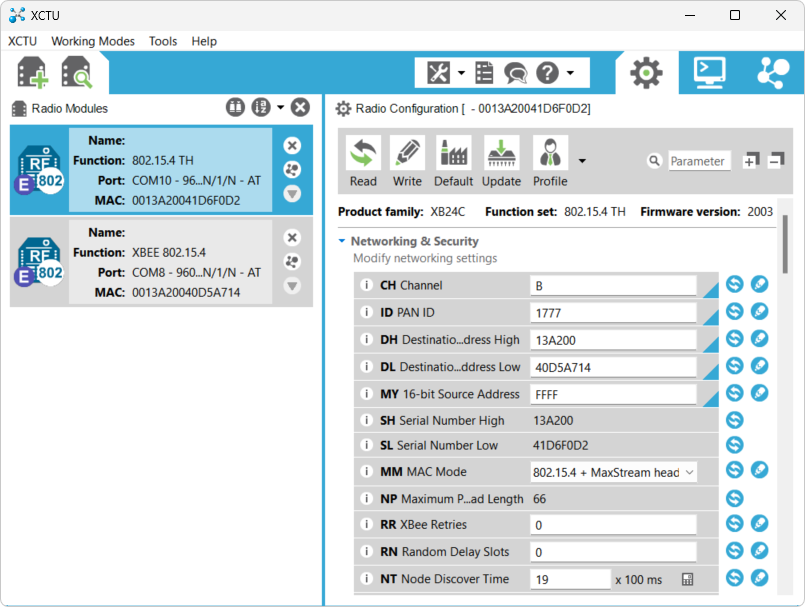Open sort options dropdown arrow

pyautogui.click(x=280, y=107)
